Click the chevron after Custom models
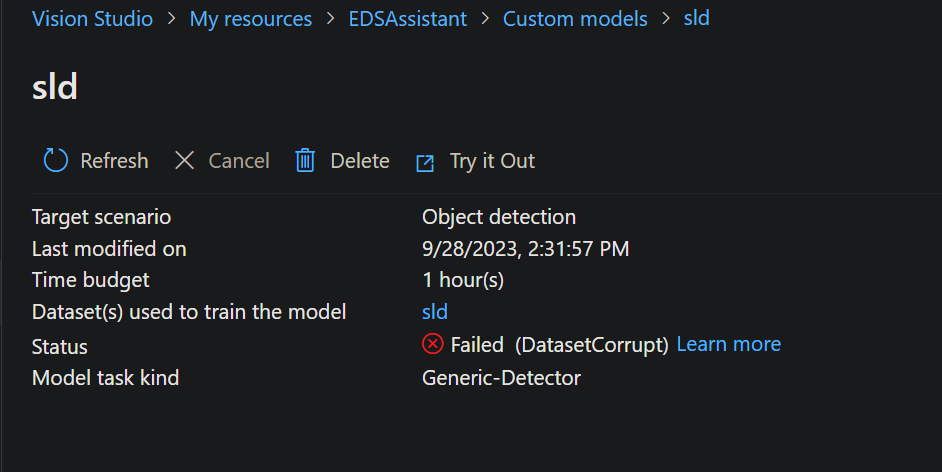Screen dimensions: 942x472 [x=666, y=19]
